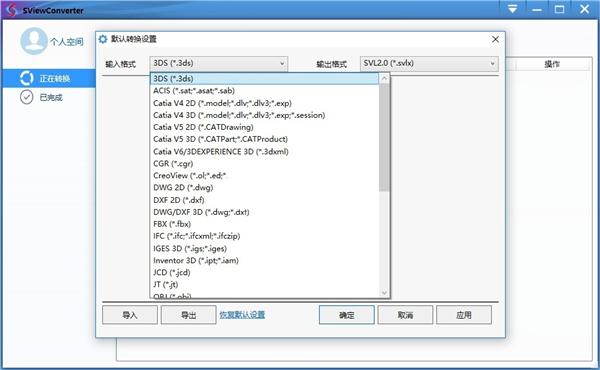Click the 取消 cancel button
The image size is (600, 370).
coord(405,315)
